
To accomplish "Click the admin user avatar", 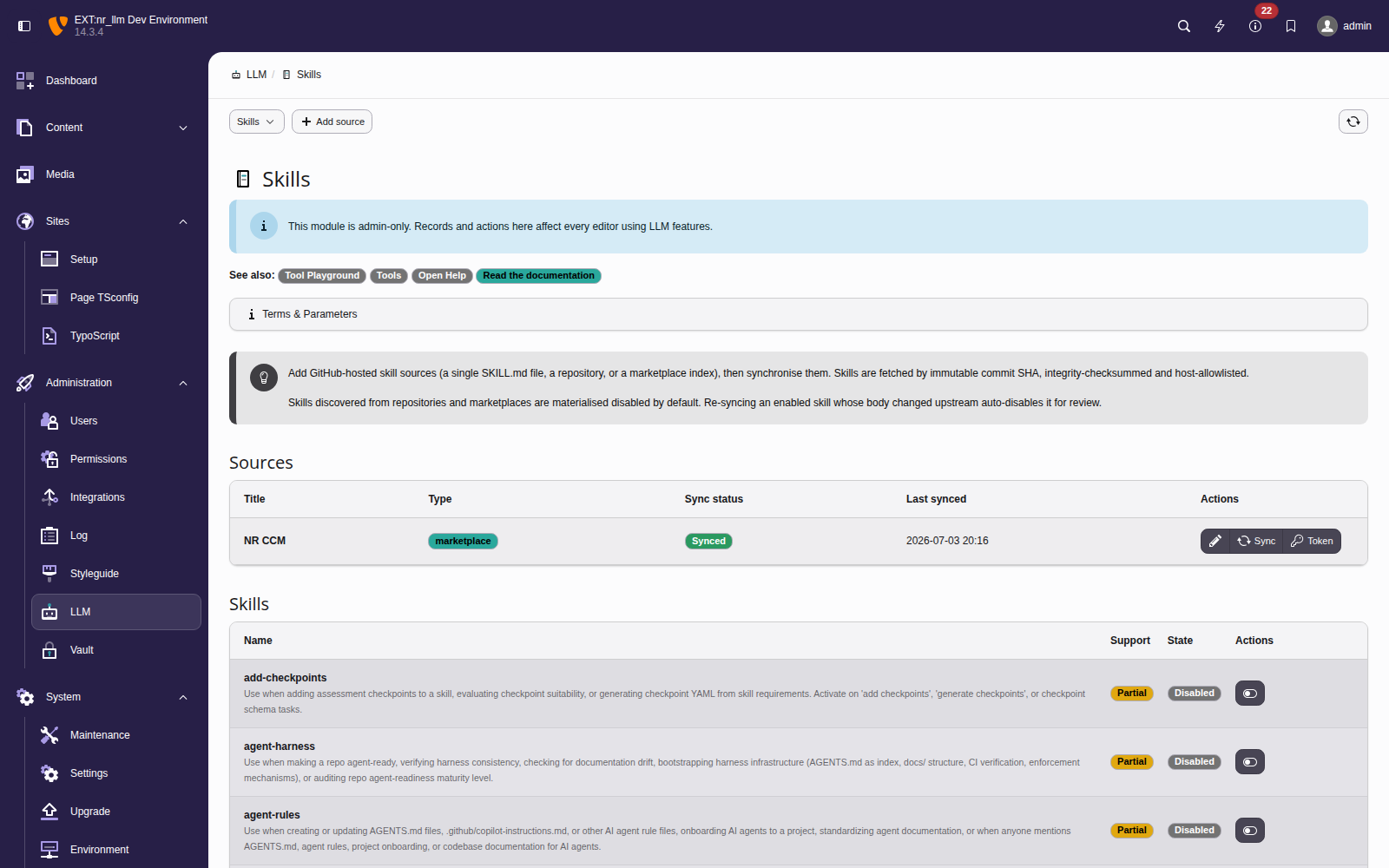I will click(1327, 26).
